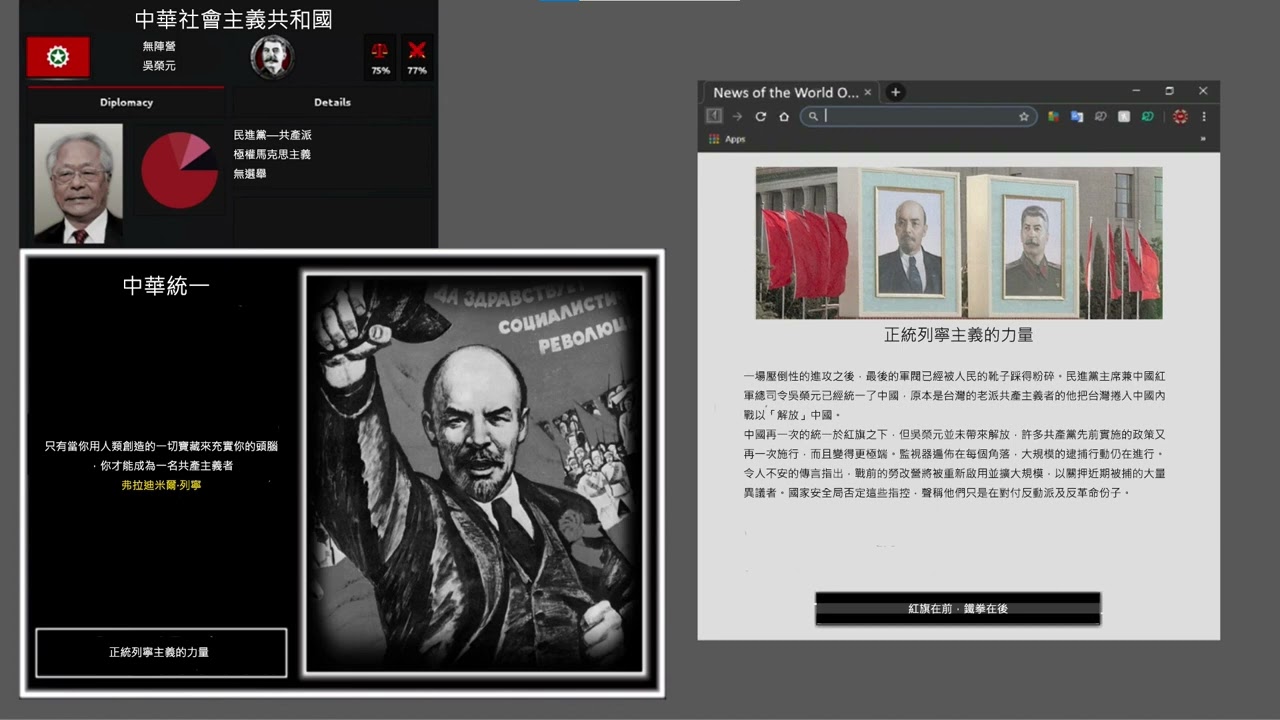
Task: Bookmark this page with the star icon
Action: (x=1024, y=116)
